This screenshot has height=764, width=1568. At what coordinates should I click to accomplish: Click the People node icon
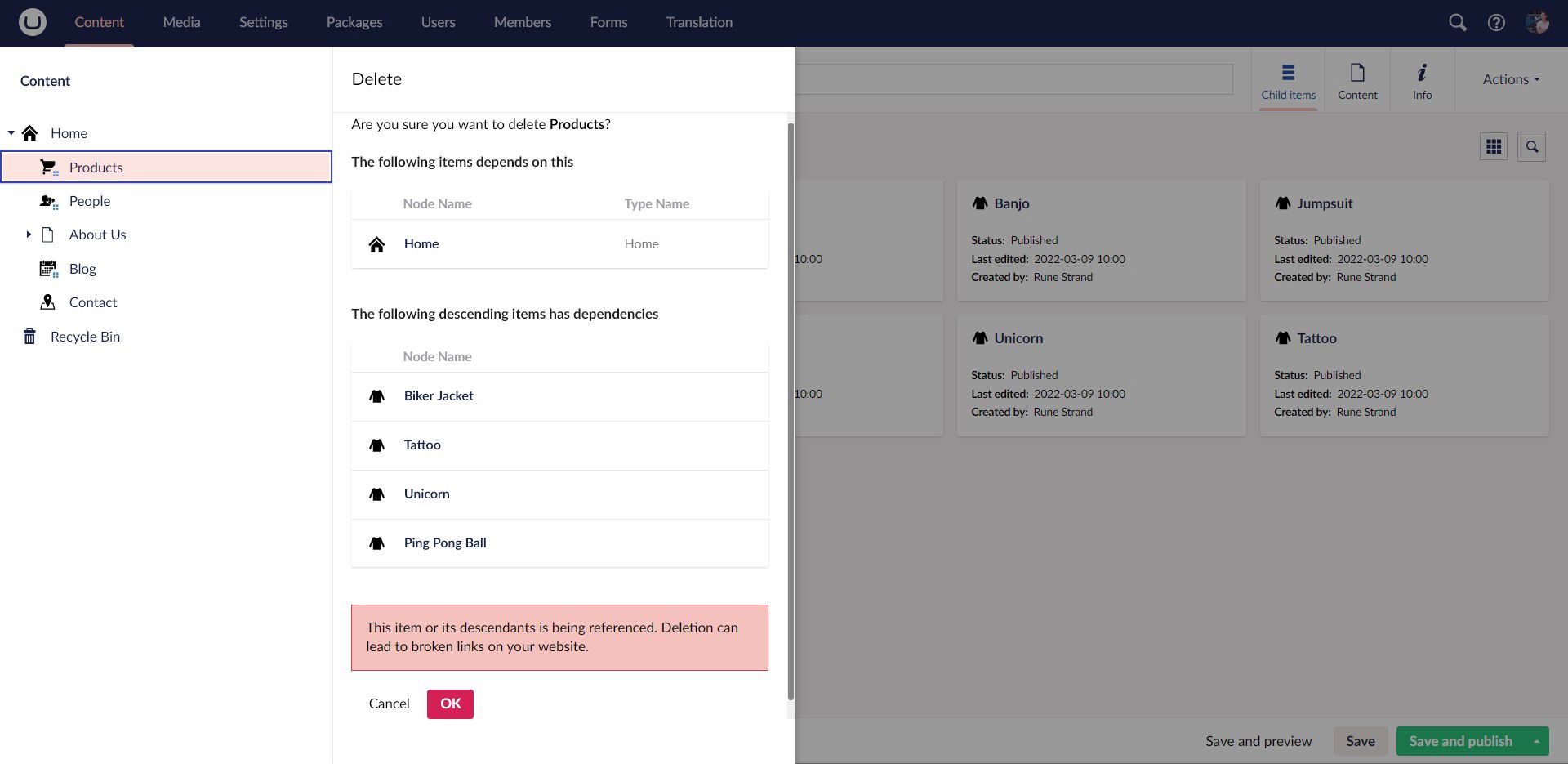coord(49,201)
